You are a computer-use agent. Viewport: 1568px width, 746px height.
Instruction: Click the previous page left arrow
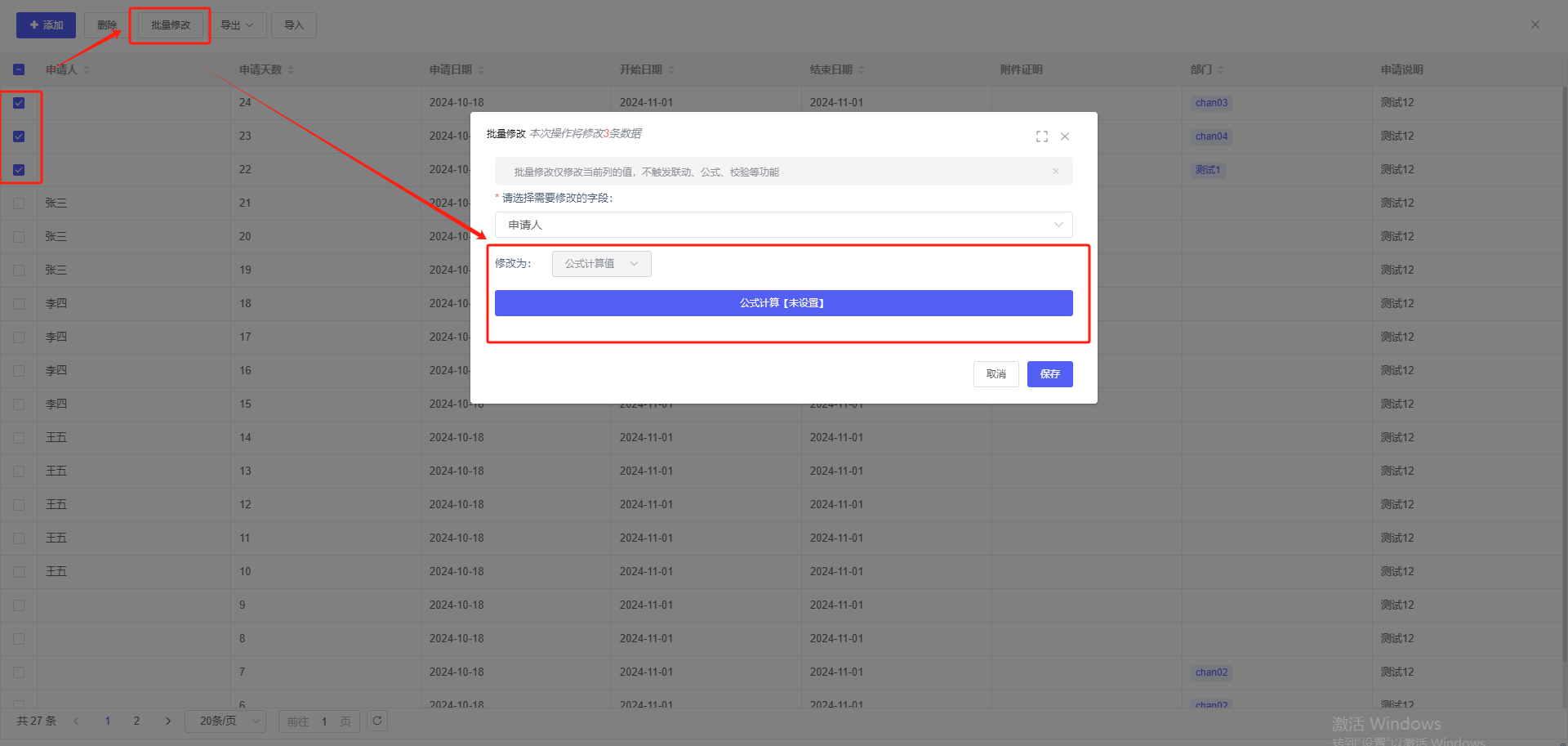[x=76, y=721]
